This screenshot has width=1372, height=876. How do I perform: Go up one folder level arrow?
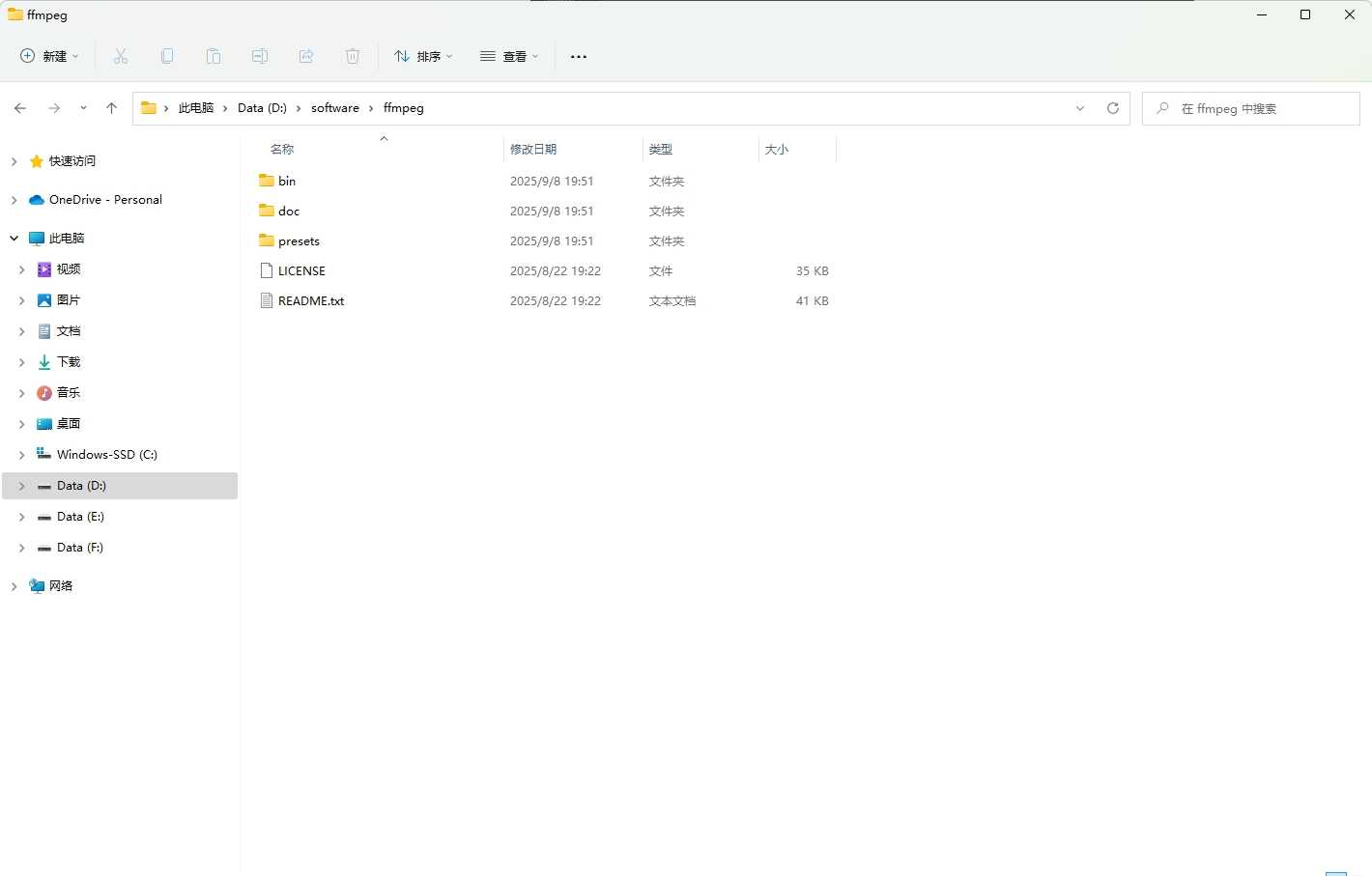[111, 108]
